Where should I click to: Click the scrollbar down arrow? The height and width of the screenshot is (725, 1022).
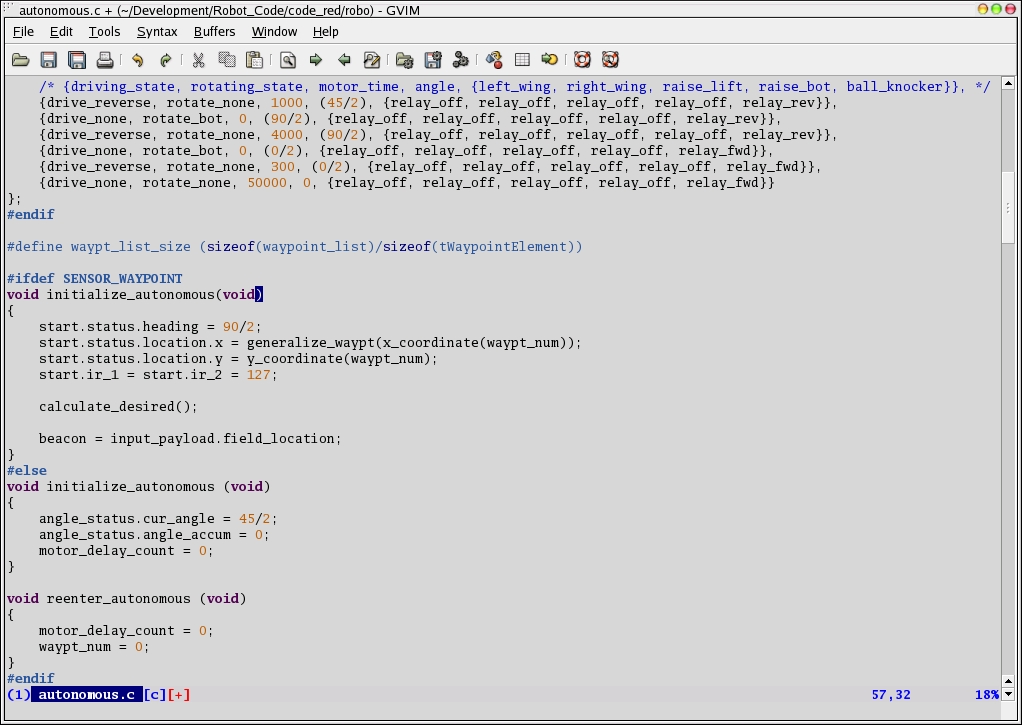tap(1009, 694)
